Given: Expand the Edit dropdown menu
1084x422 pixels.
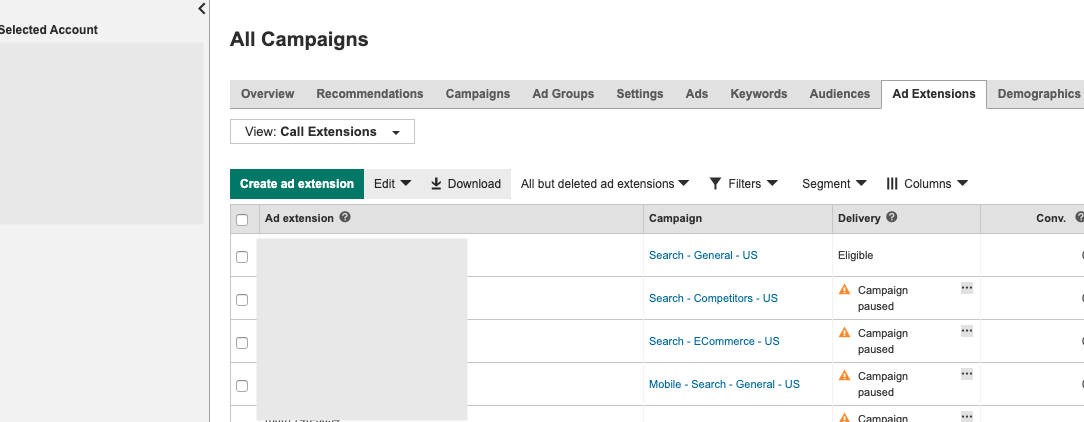Looking at the screenshot, I should 392,184.
